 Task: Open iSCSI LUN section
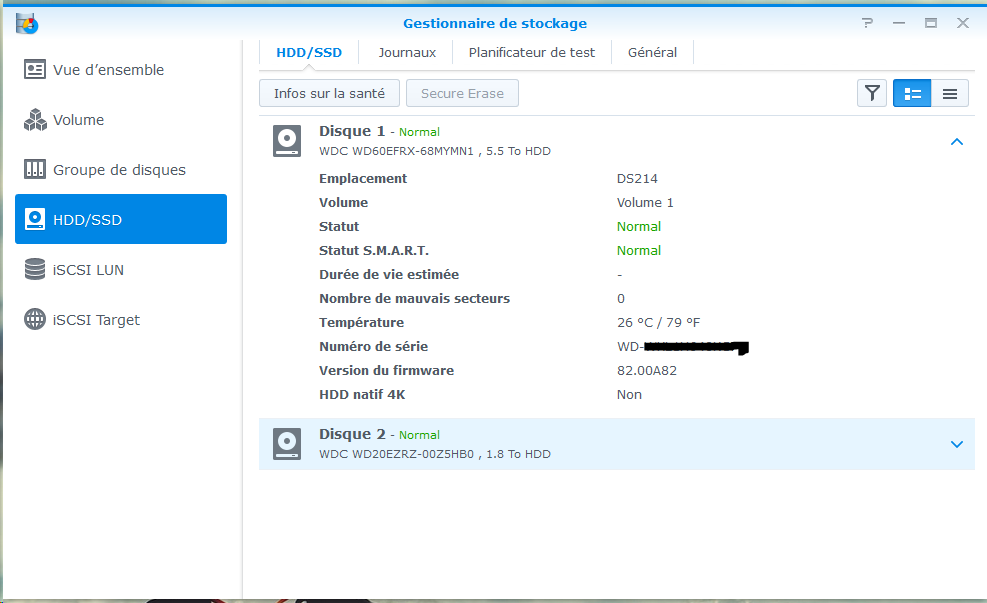tap(121, 269)
